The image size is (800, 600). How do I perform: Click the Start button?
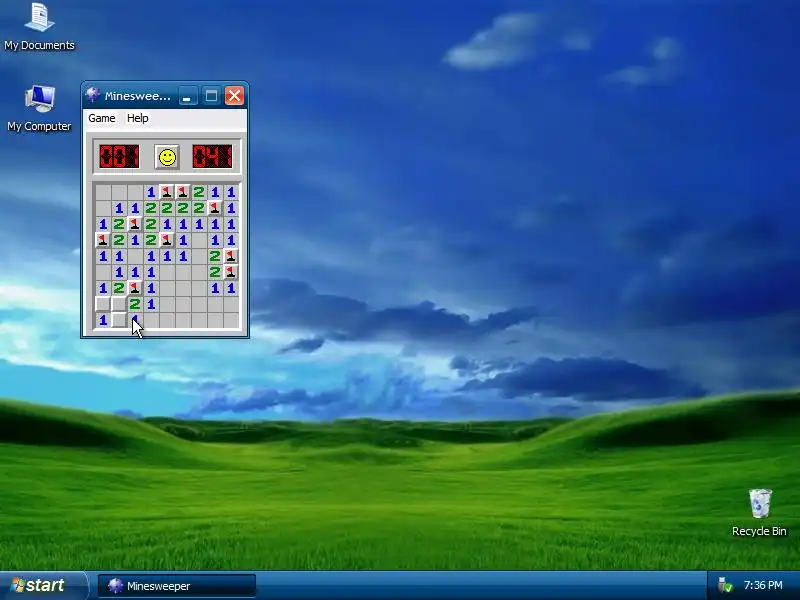tap(43, 585)
